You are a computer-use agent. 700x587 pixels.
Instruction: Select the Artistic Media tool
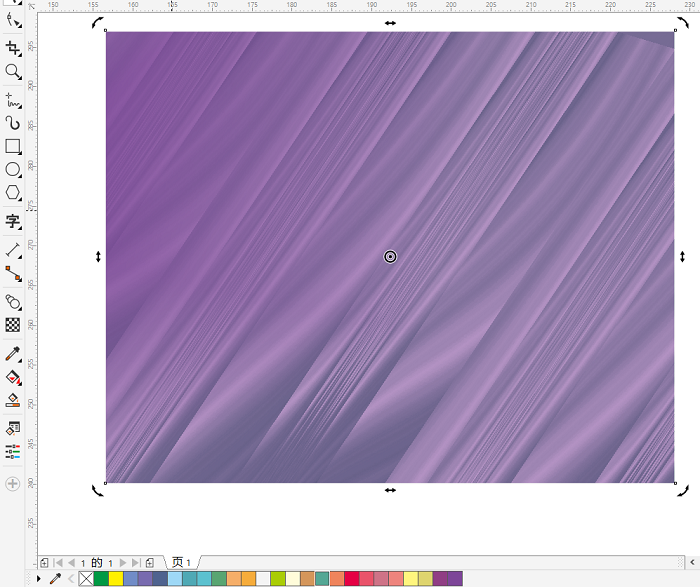pyautogui.click(x=12, y=123)
